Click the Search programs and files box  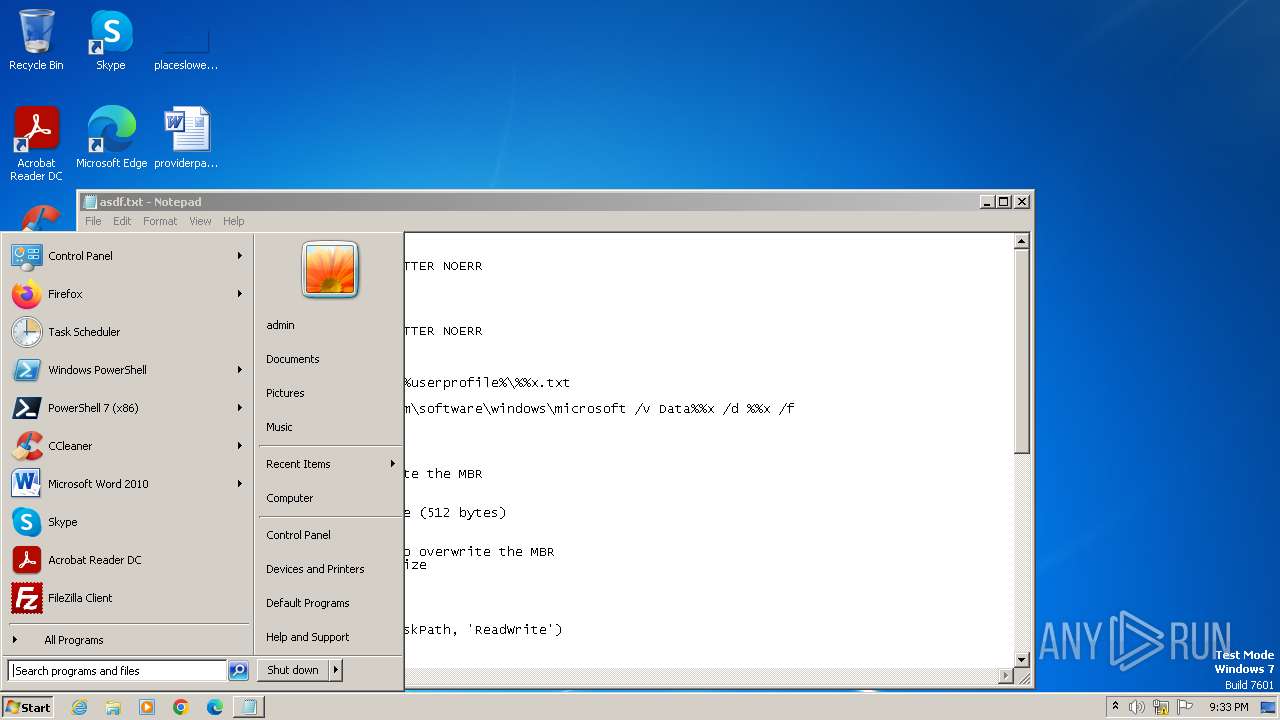click(117, 671)
